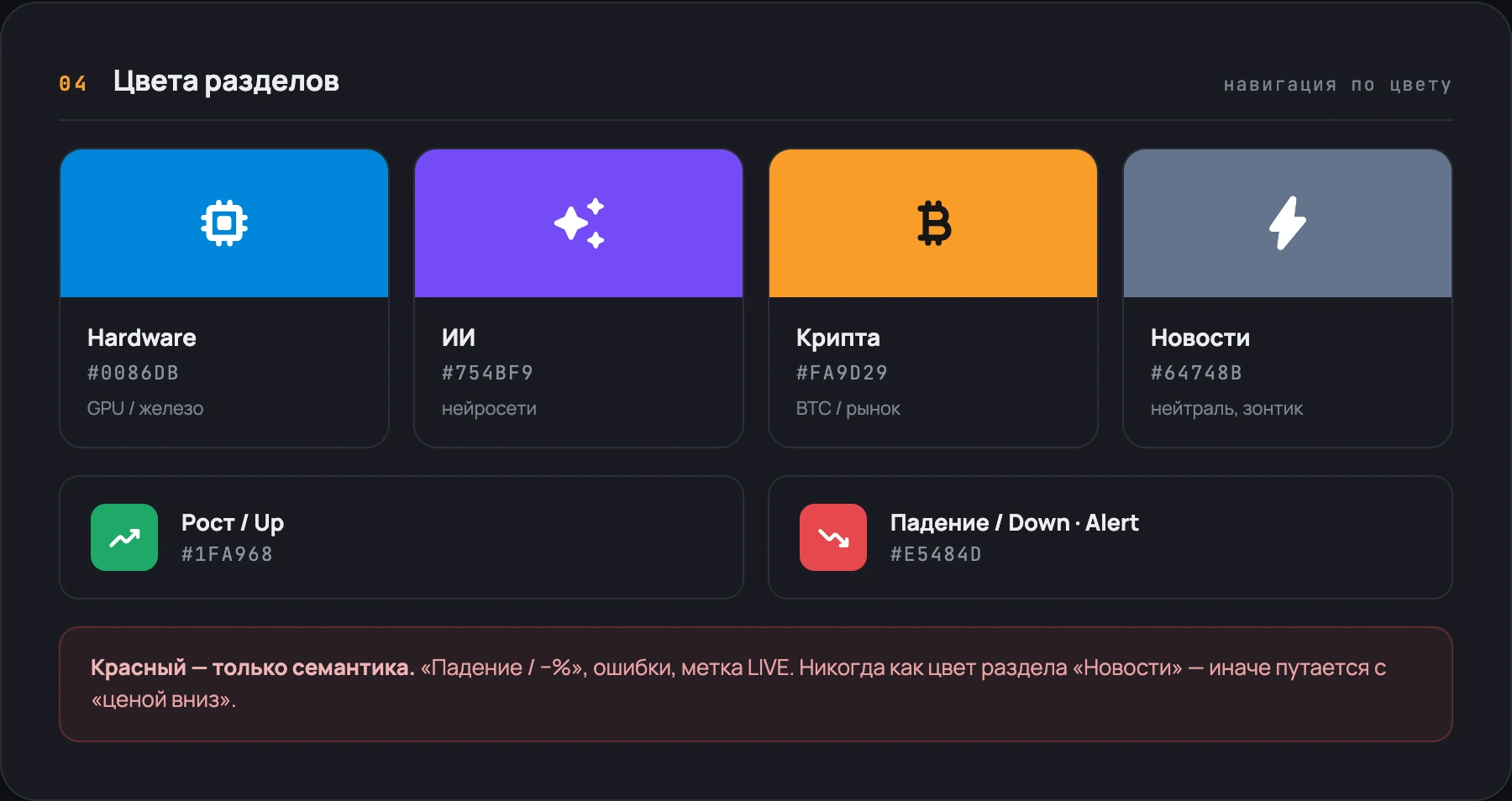
Task: Select the blue Hardware color swatch
Action: (x=224, y=223)
